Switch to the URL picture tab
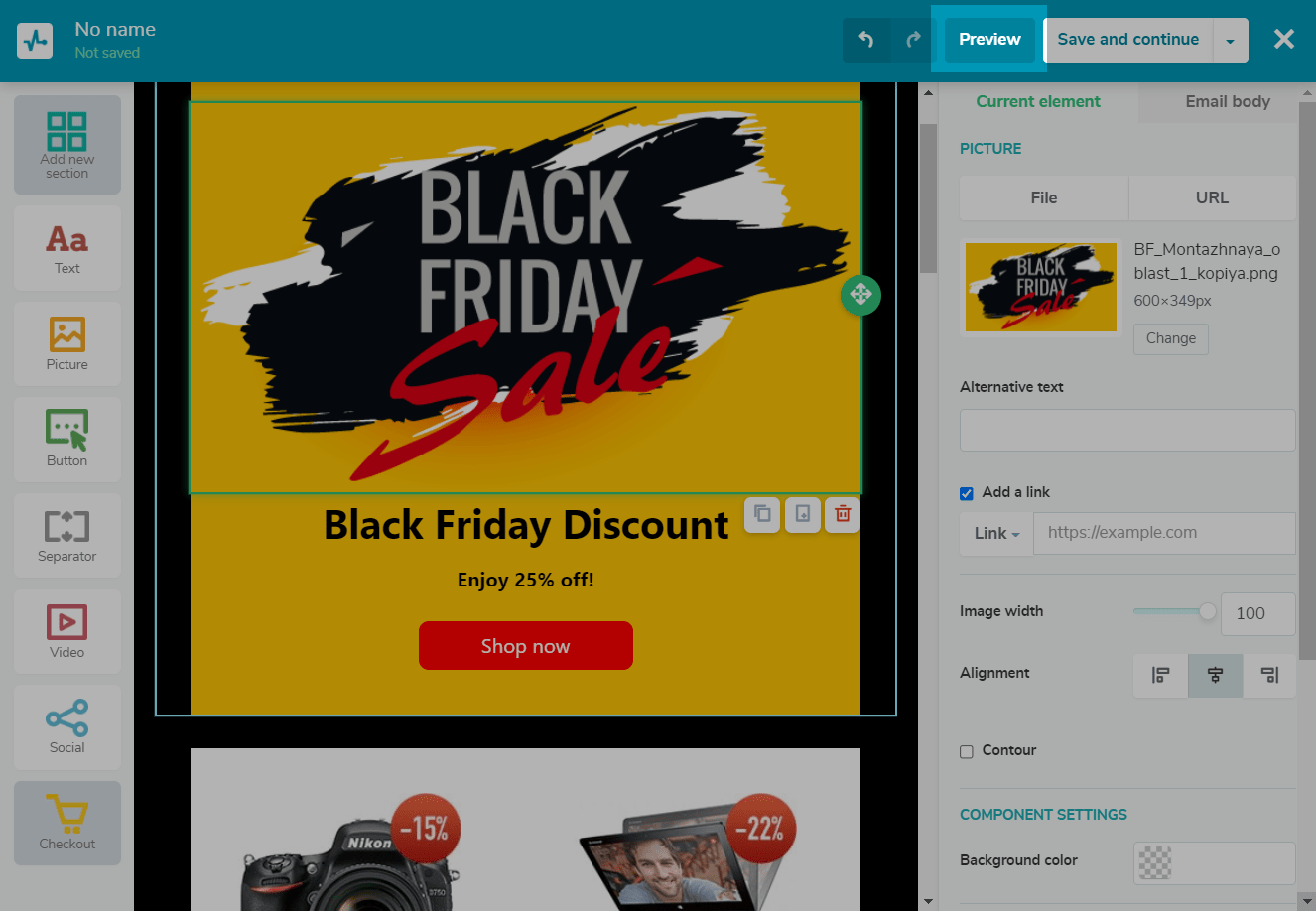 pos(1212,197)
